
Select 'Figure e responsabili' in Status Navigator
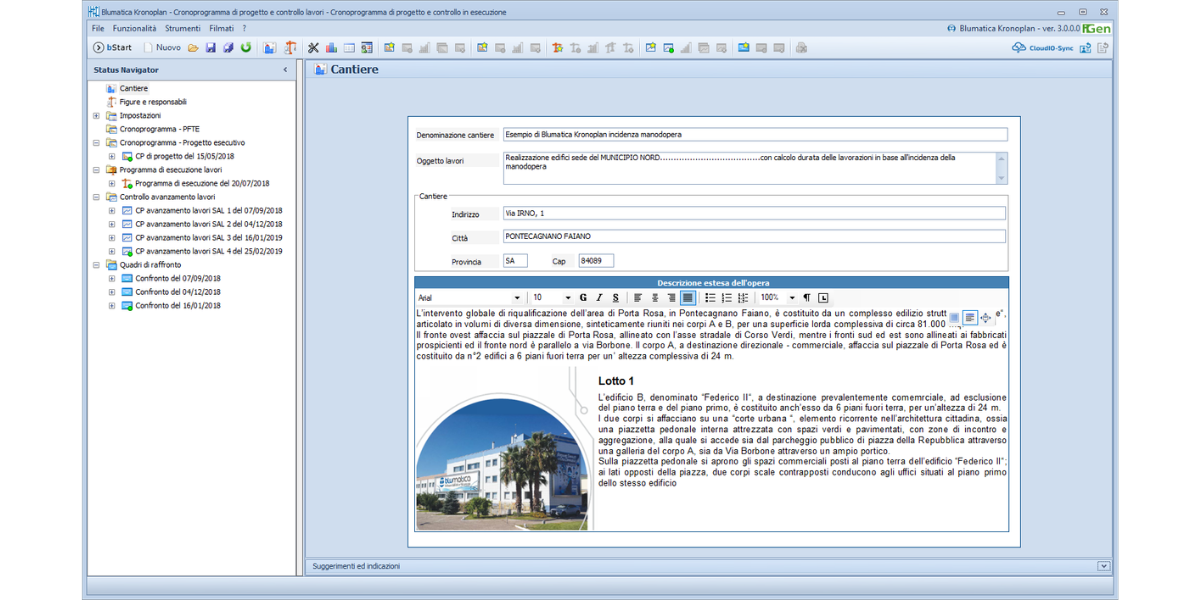click(x=152, y=102)
